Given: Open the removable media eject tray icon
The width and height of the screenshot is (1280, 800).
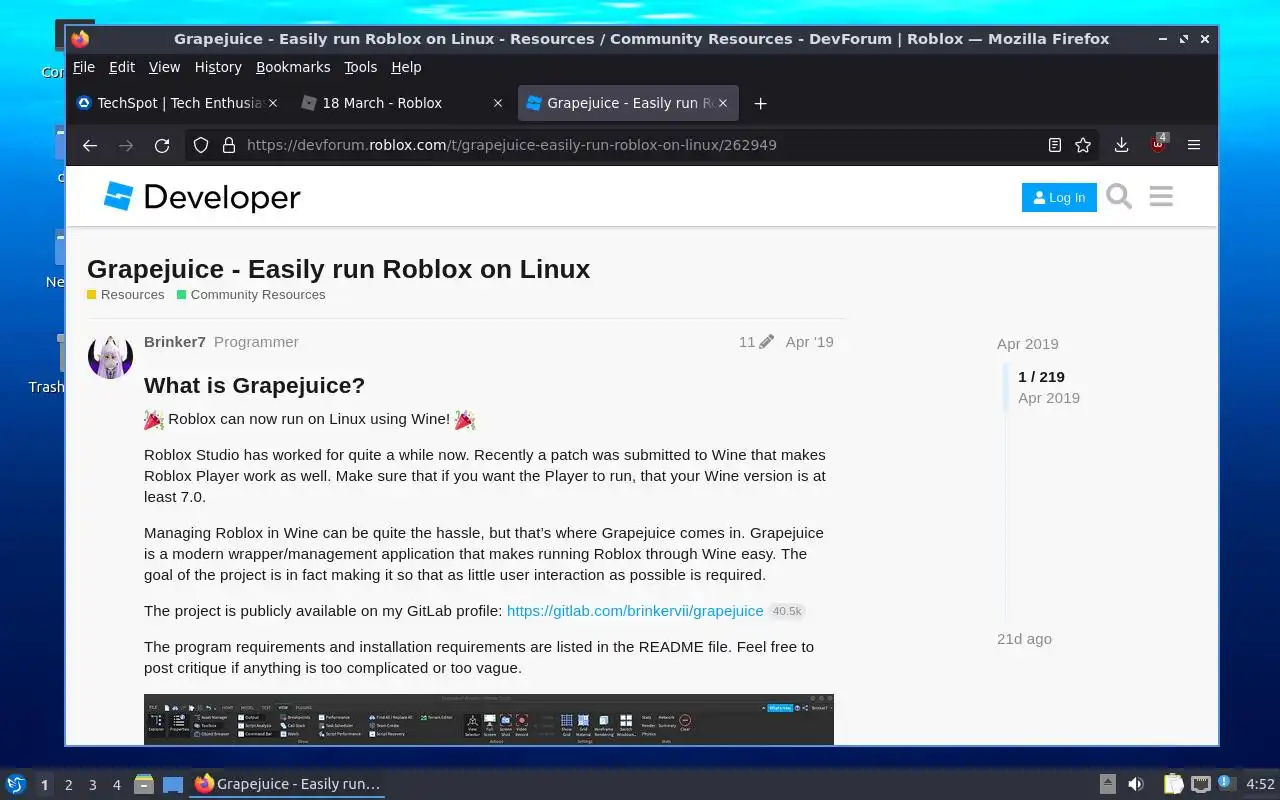Looking at the screenshot, I should click(x=1108, y=784).
